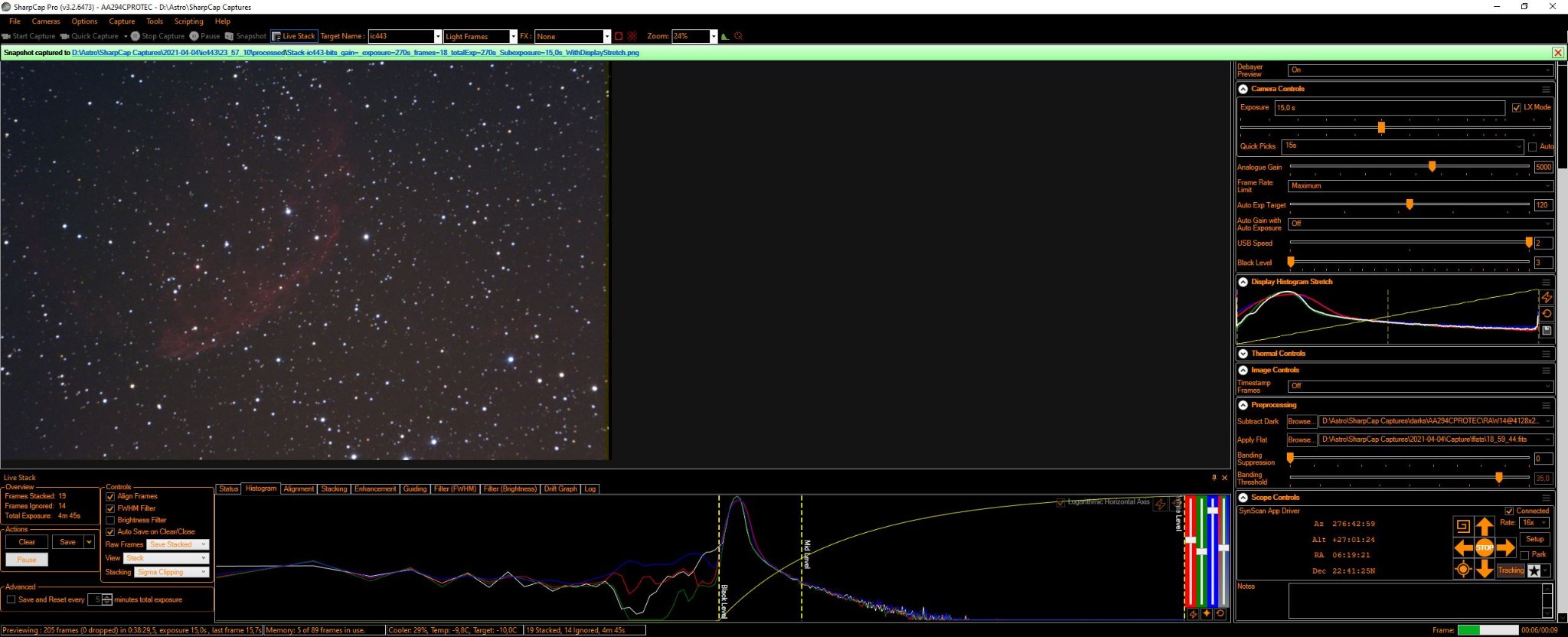Slew telescope up with the up arrow
1568x637 pixels.
pyautogui.click(x=1485, y=526)
